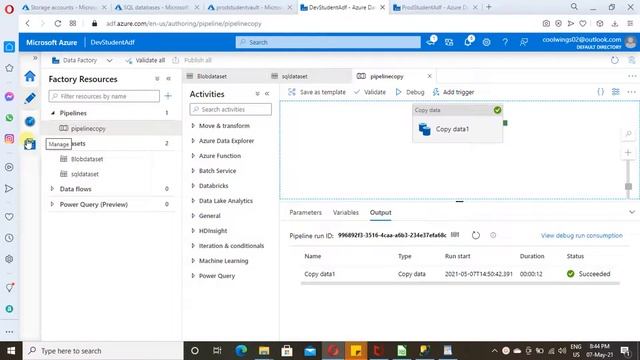
Task: Open the Monitor gauge icon
Action: click(x=30, y=121)
